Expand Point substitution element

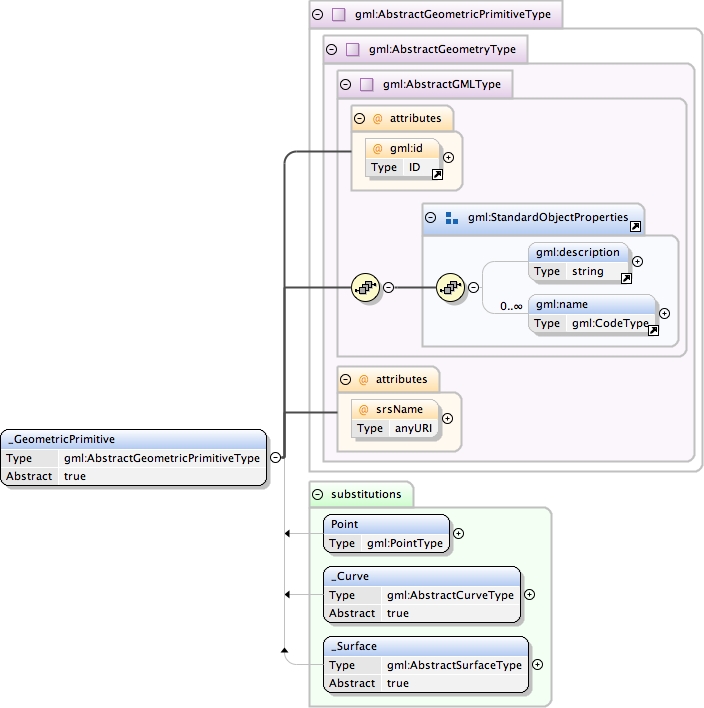point(458,534)
